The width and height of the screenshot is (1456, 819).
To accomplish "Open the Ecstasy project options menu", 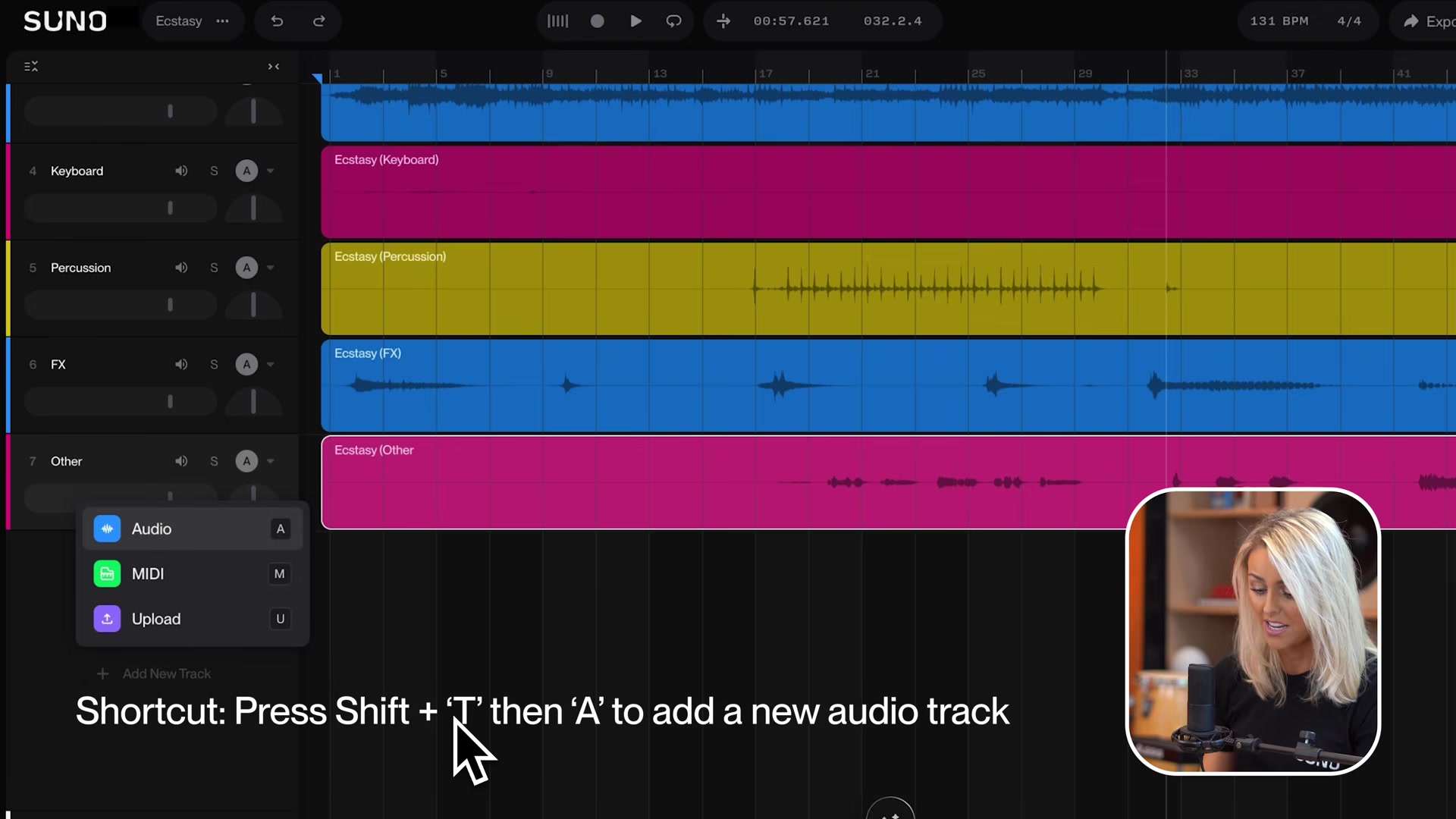I will [222, 21].
